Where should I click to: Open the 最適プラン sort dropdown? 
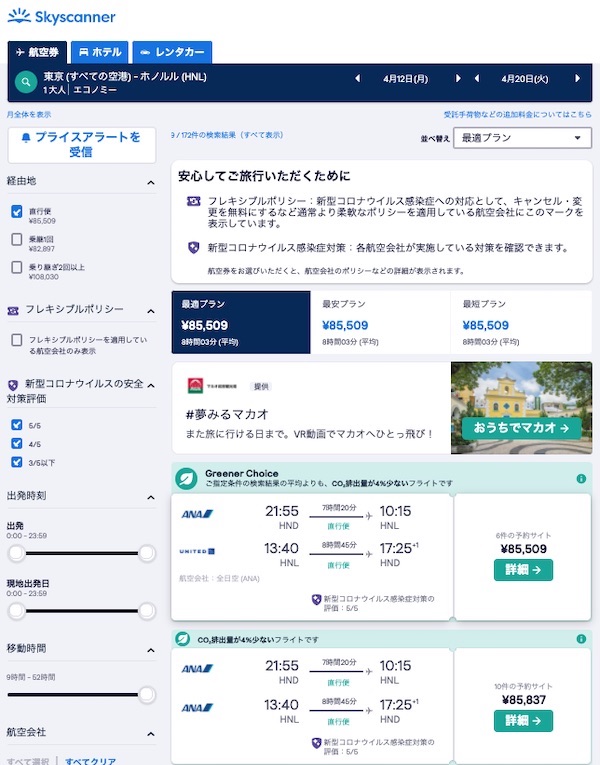(522, 138)
